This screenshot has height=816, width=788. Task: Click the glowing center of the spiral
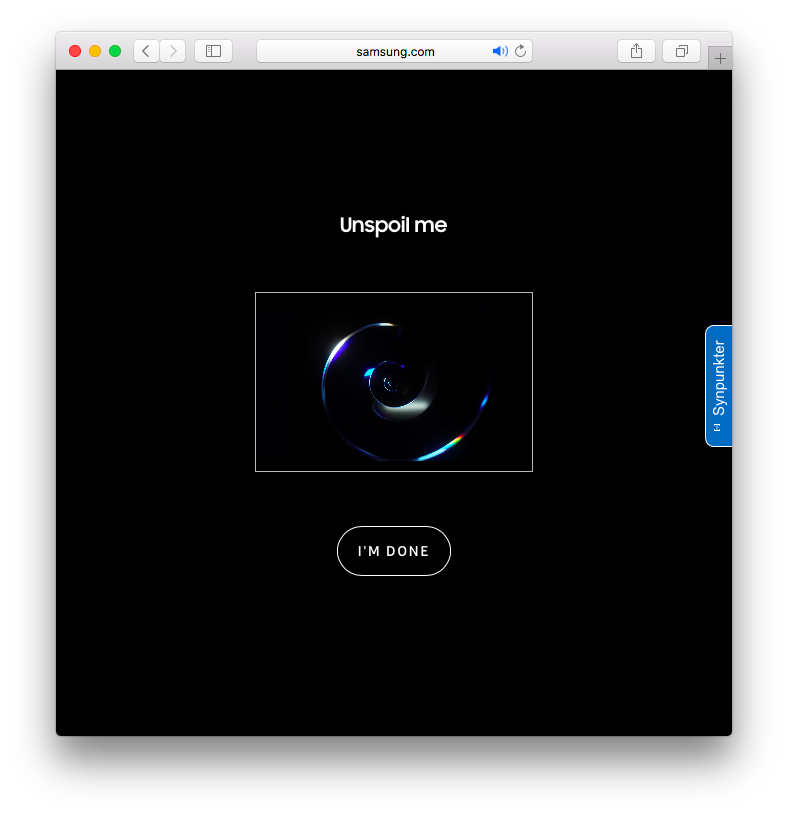tap(389, 381)
